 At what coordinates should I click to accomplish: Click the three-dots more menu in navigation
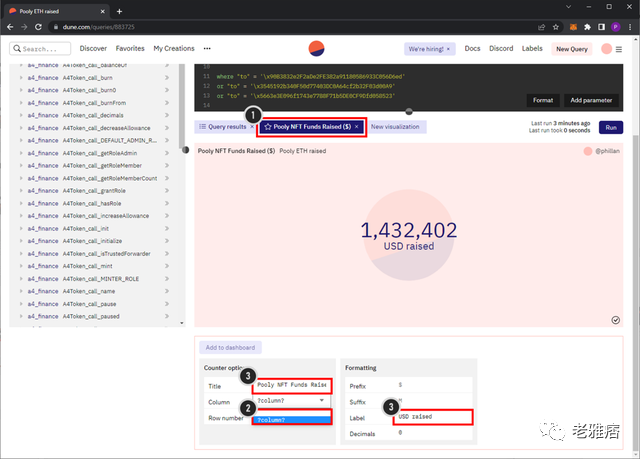(207, 49)
